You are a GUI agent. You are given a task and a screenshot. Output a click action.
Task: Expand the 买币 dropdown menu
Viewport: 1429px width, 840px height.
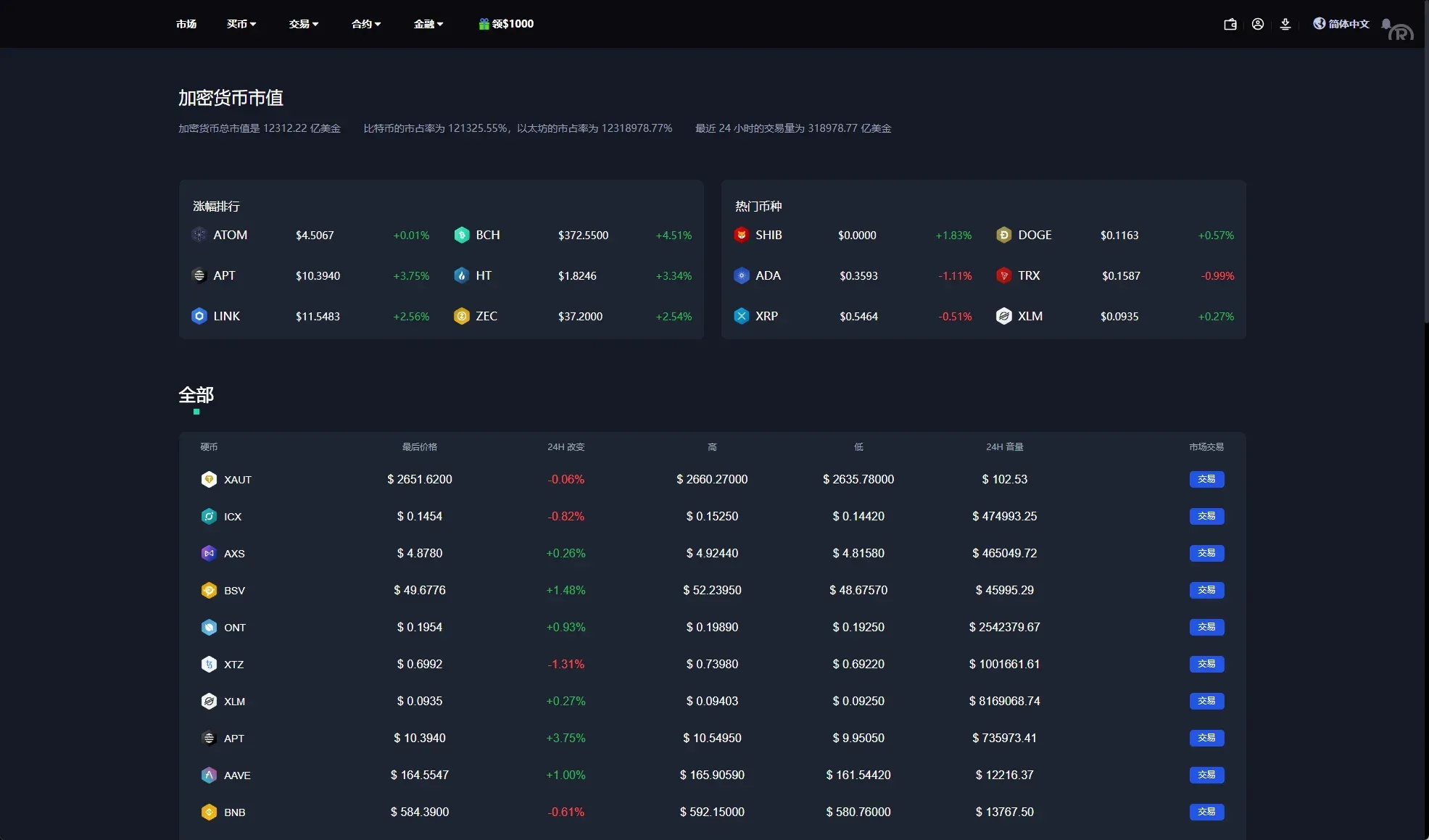click(241, 24)
